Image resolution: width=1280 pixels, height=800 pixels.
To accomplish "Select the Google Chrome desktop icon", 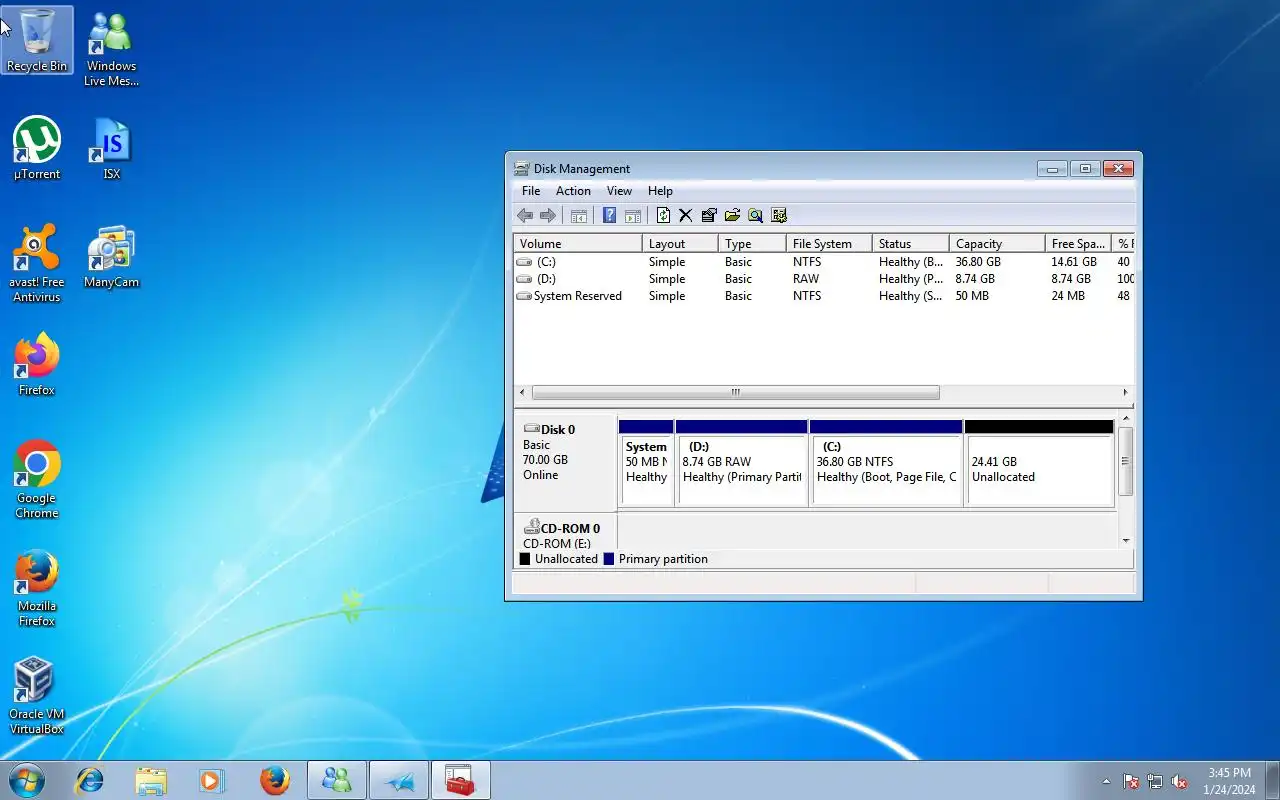I will pos(37,479).
